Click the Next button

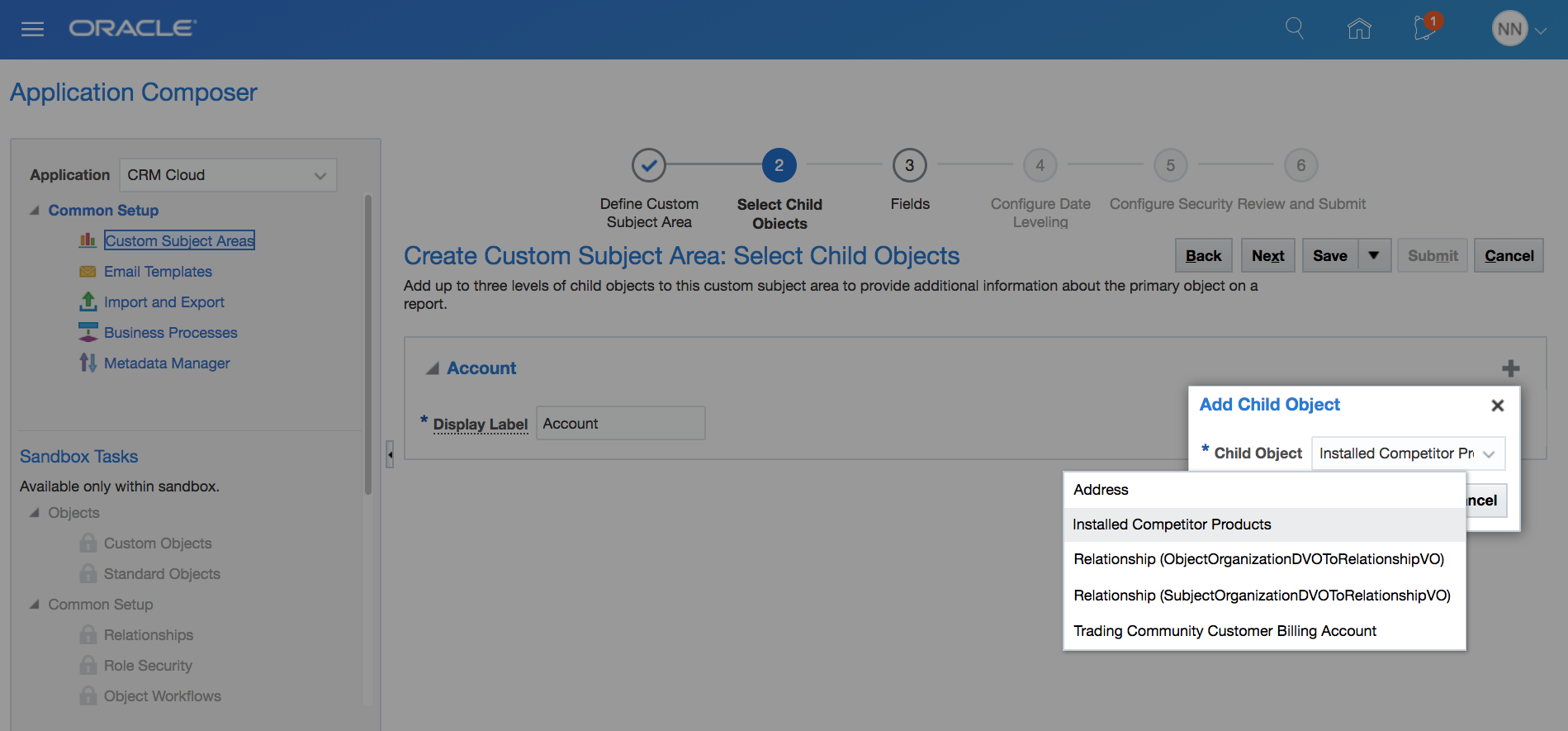1267,256
